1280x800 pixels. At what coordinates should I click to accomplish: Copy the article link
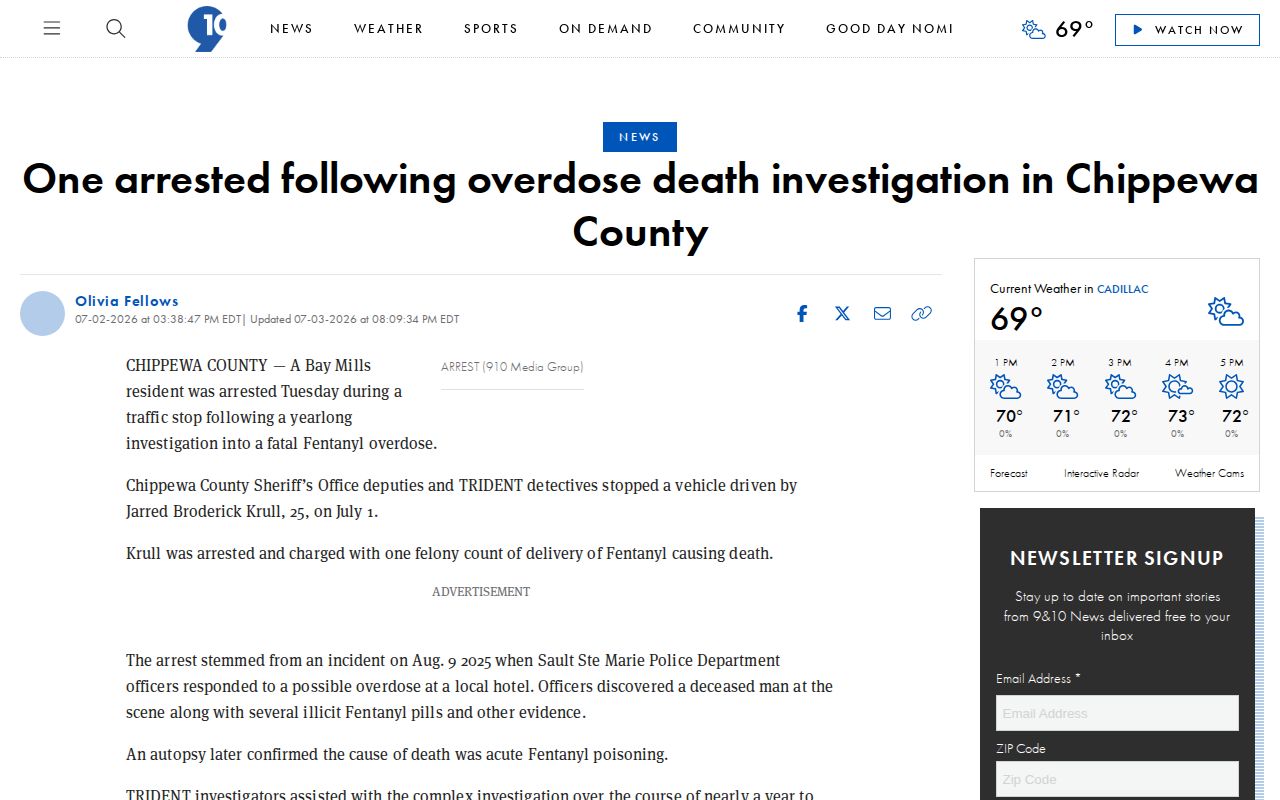[922, 314]
